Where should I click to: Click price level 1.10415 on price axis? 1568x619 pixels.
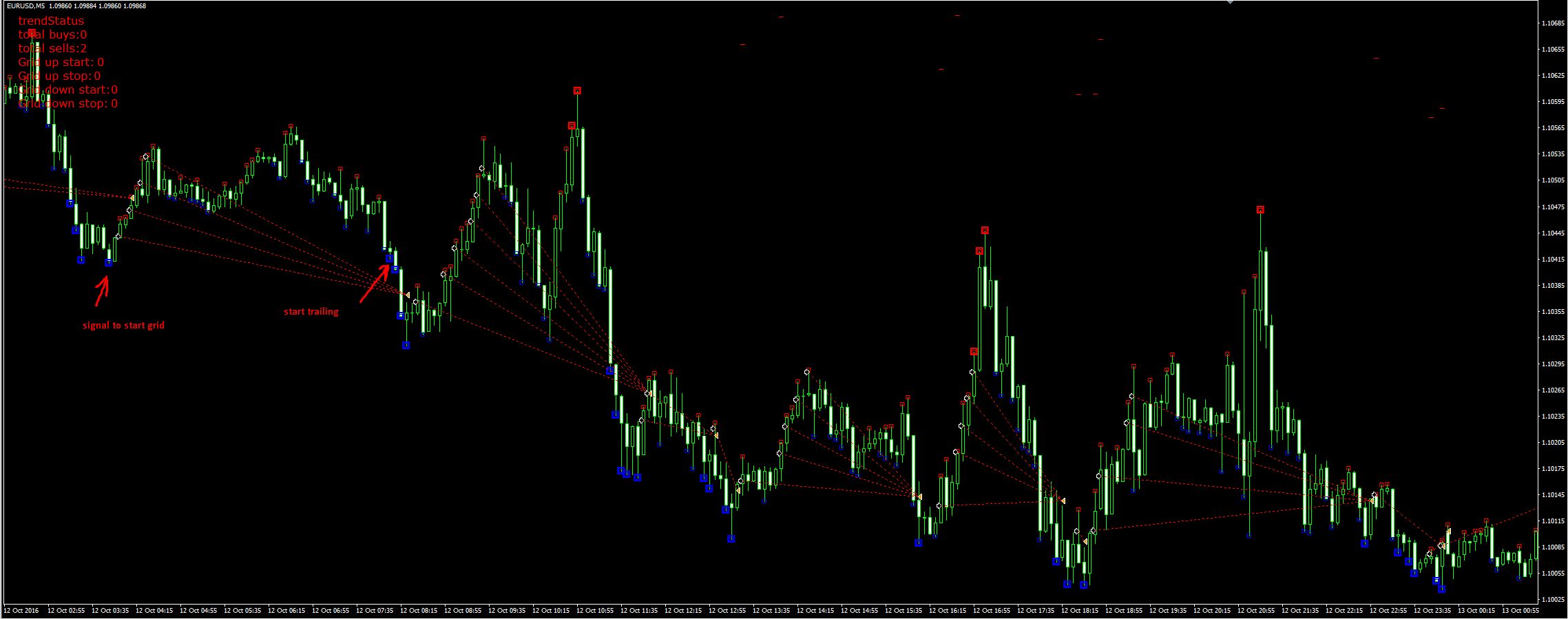click(1551, 260)
